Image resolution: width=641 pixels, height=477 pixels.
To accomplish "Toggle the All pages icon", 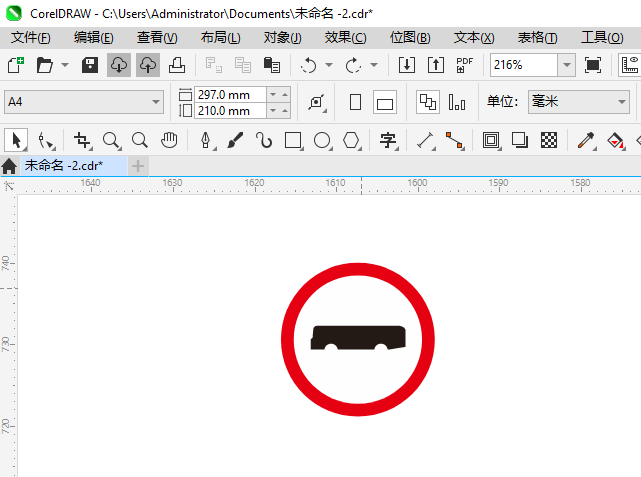I will (x=428, y=102).
